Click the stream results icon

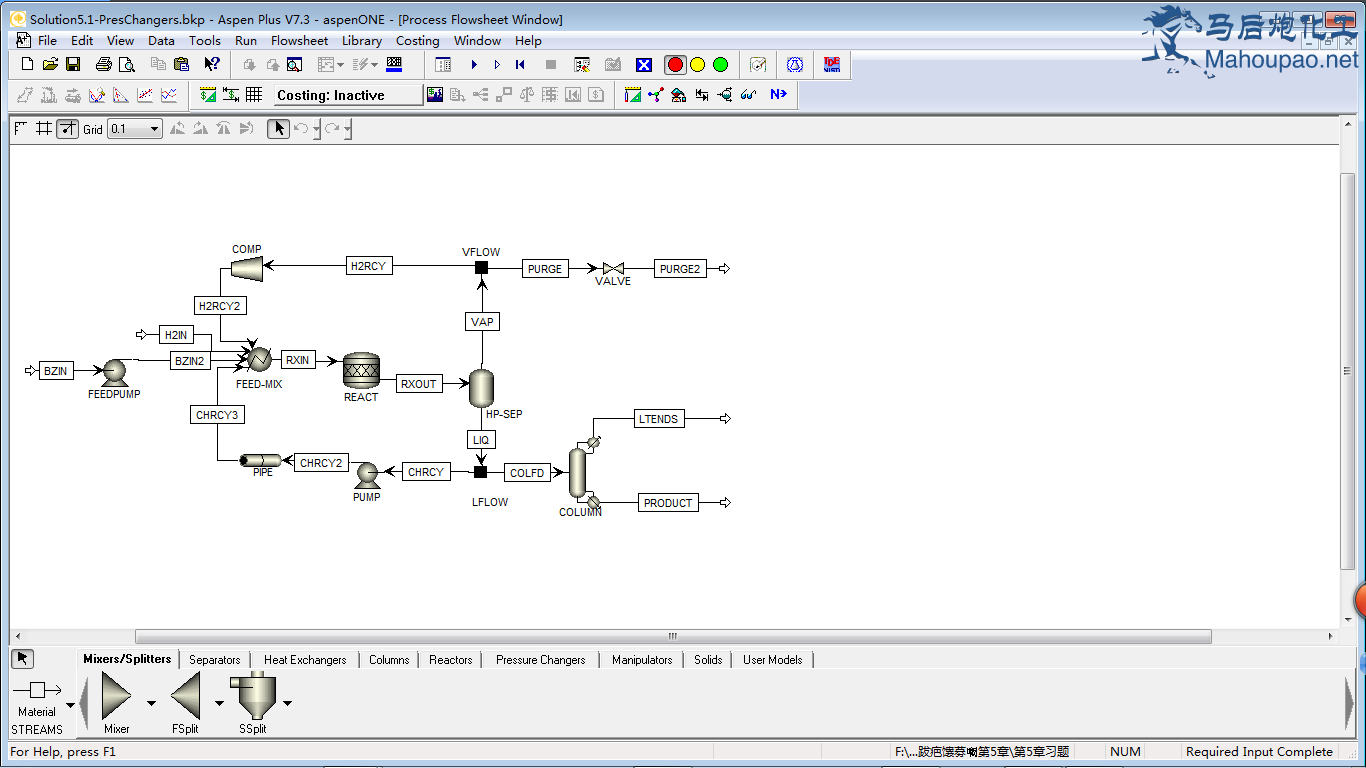pyautogui.click(x=702, y=95)
